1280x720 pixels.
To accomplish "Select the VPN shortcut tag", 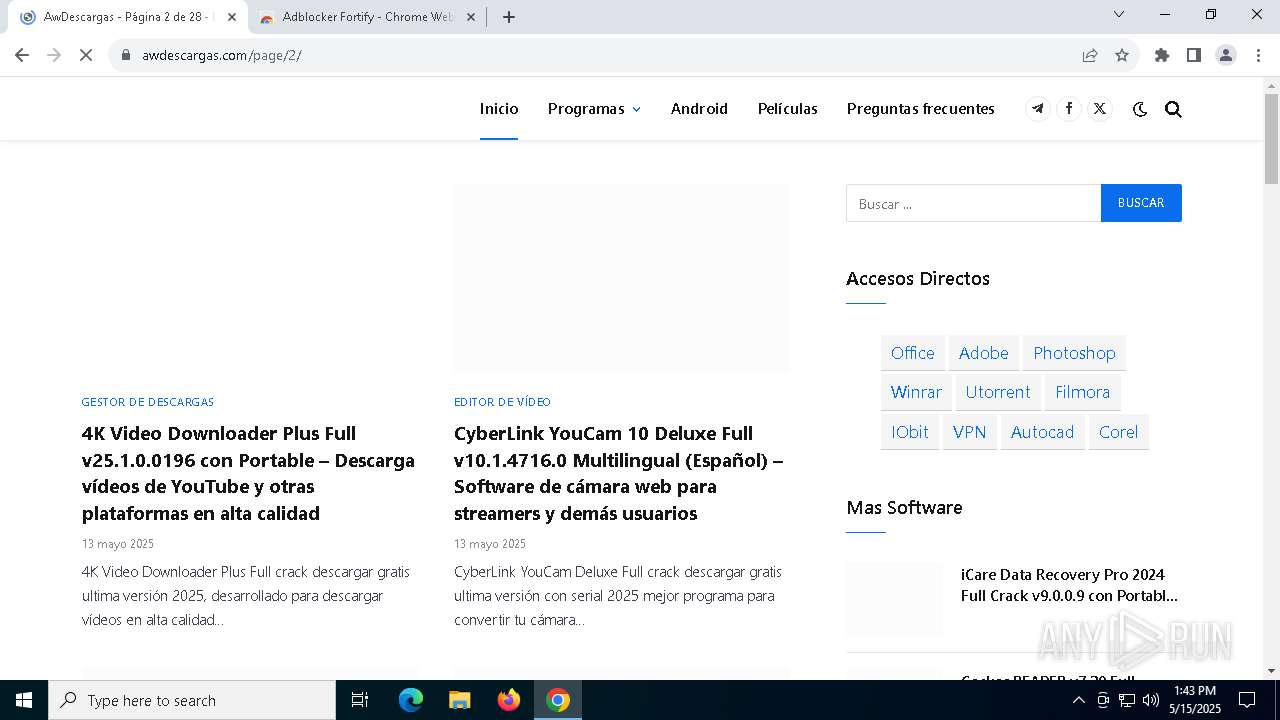I will [970, 432].
